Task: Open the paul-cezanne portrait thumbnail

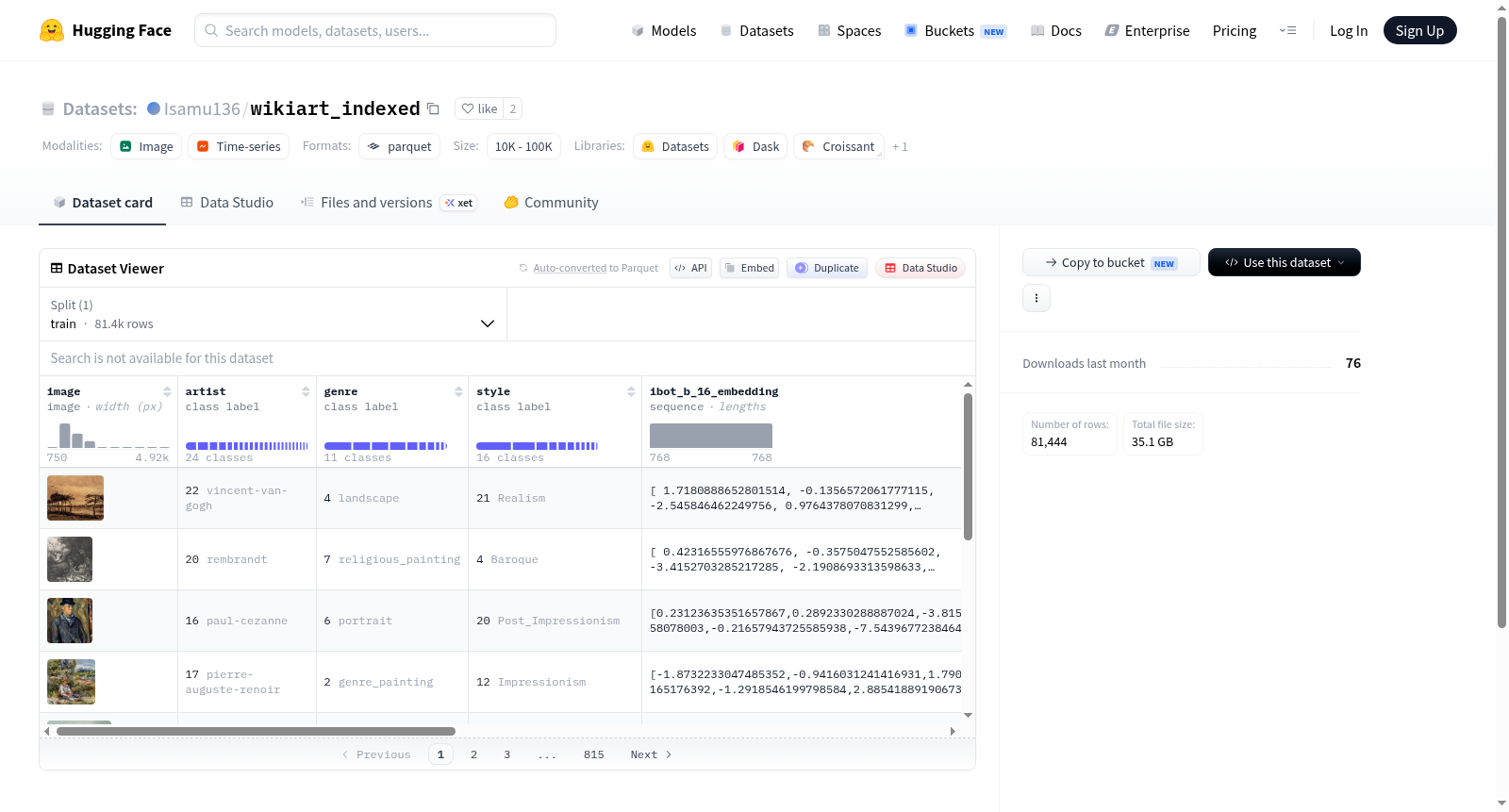Action: click(70, 621)
